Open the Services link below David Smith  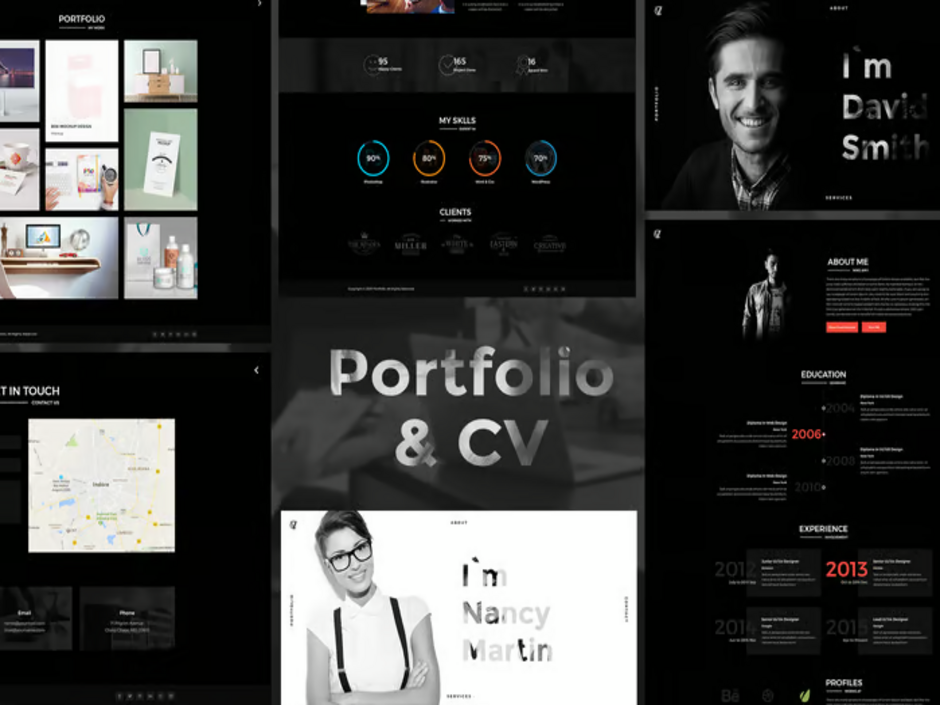[838, 198]
